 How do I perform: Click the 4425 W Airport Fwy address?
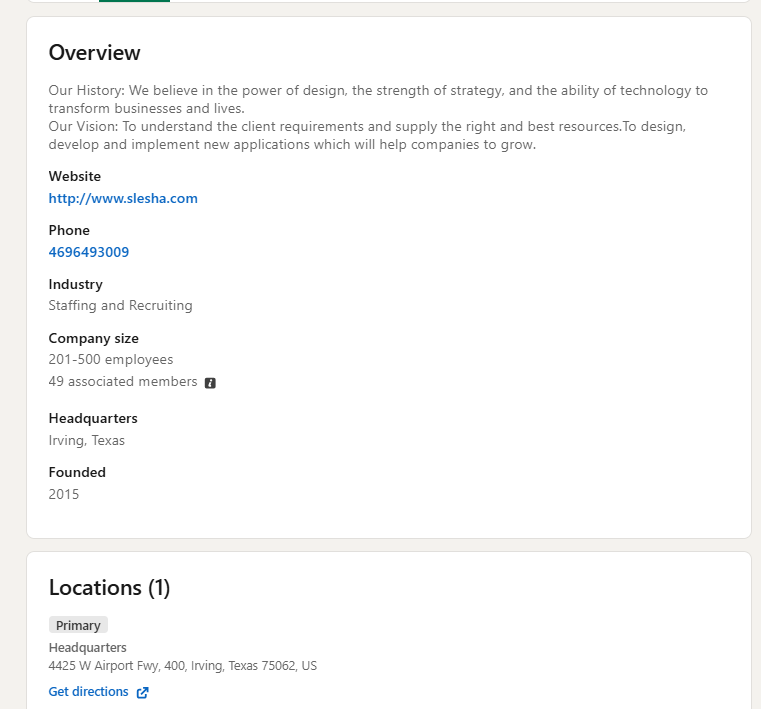pyautogui.click(x=182, y=666)
